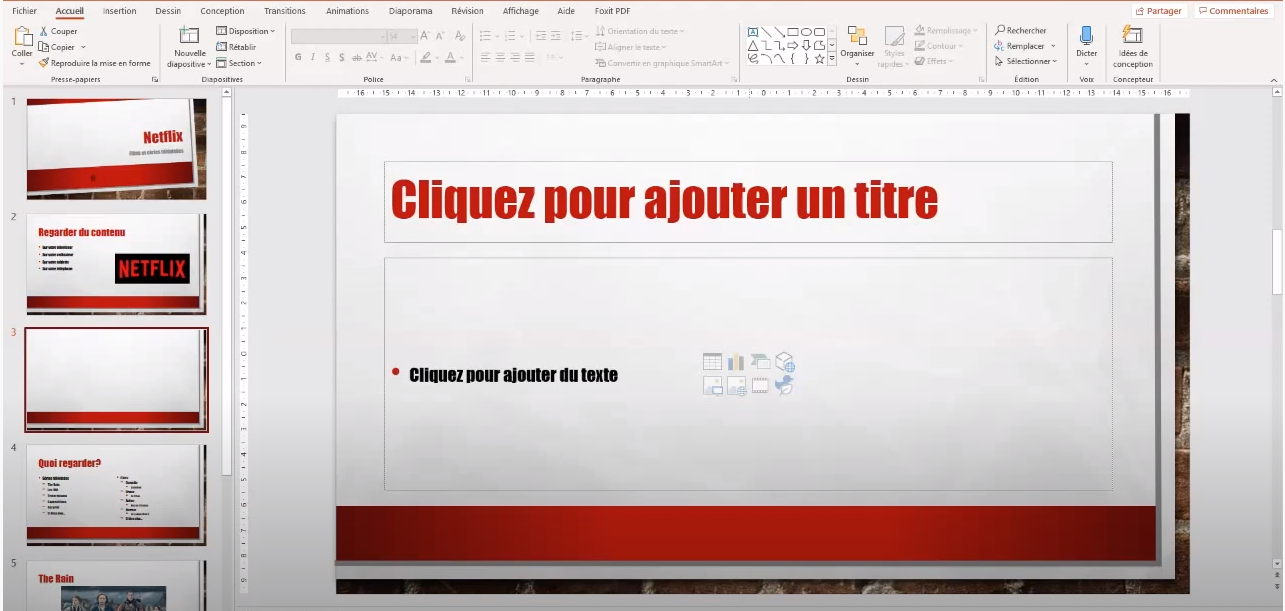Insert a video from the placeholder
The width and height of the screenshot is (1285, 611).
pyautogui.click(x=760, y=386)
